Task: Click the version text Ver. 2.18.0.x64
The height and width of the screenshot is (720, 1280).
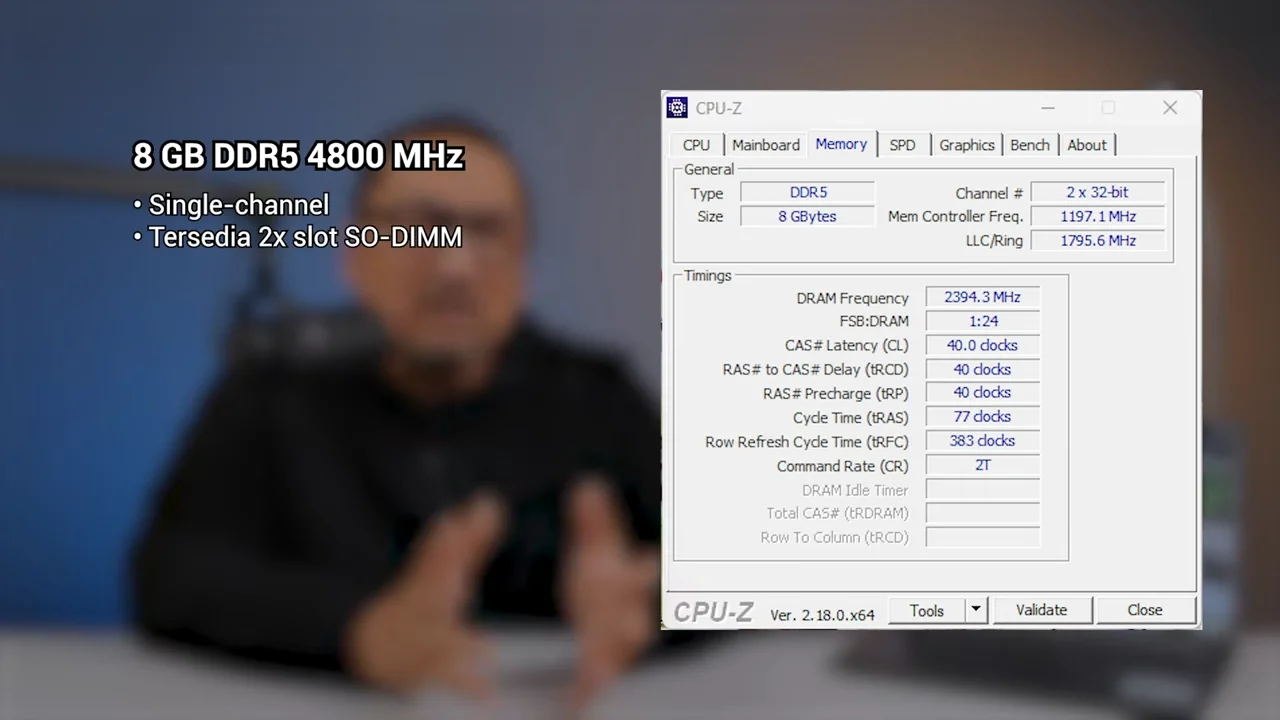Action: point(822,614)
